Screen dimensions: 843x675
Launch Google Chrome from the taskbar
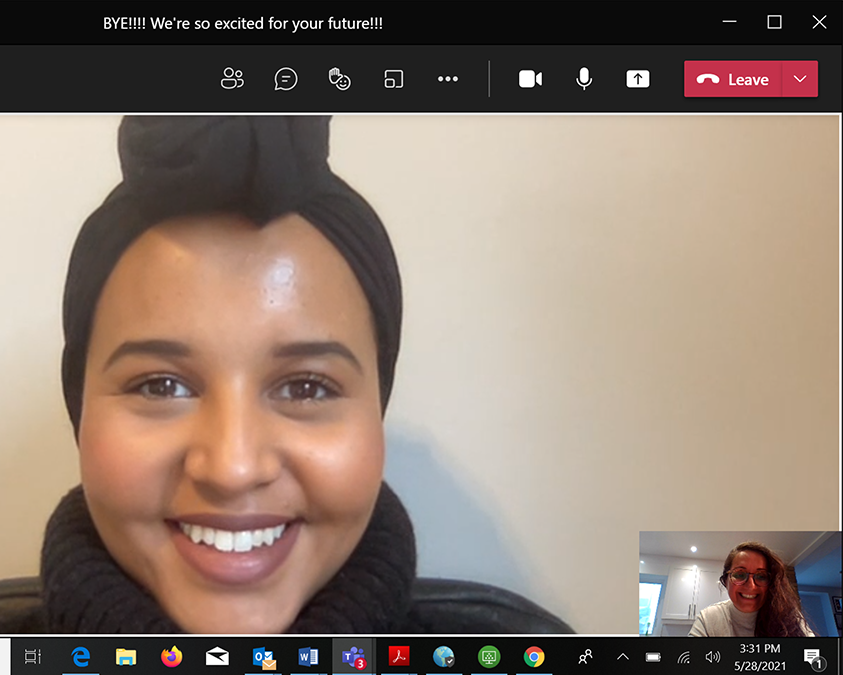[534, 656]
